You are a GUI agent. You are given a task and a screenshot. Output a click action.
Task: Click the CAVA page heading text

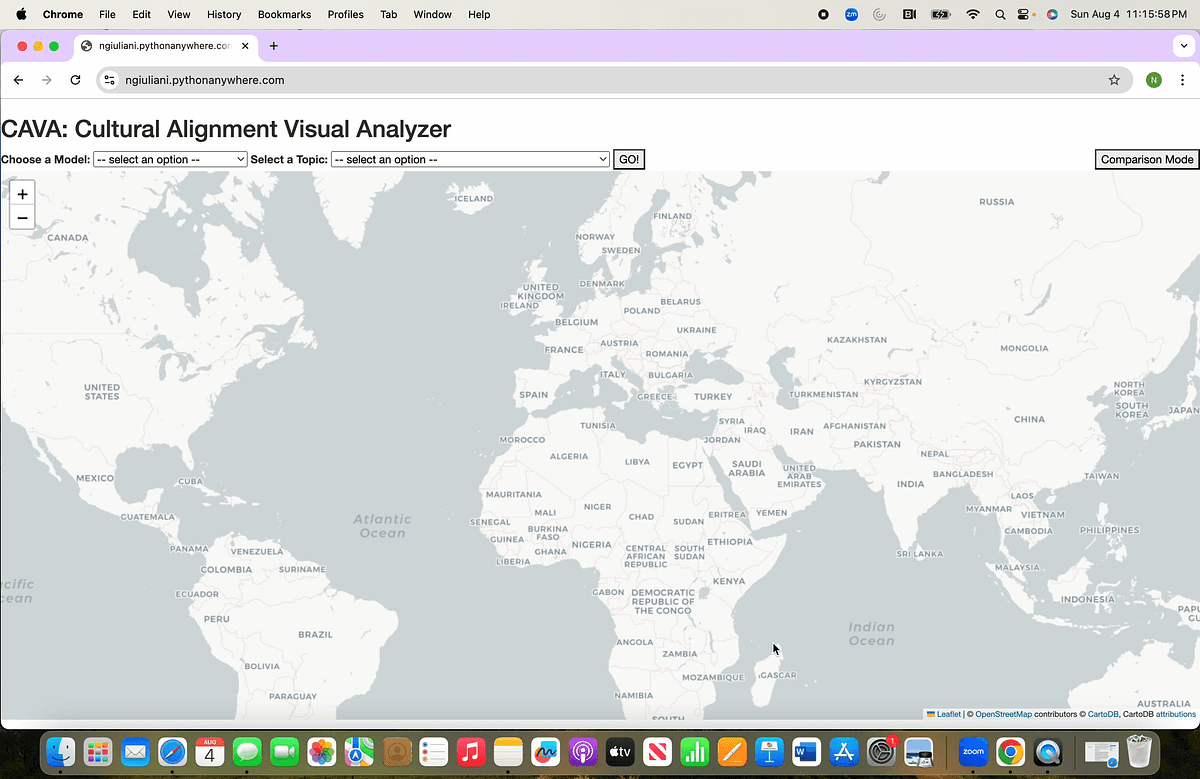[x=226, y=129]
